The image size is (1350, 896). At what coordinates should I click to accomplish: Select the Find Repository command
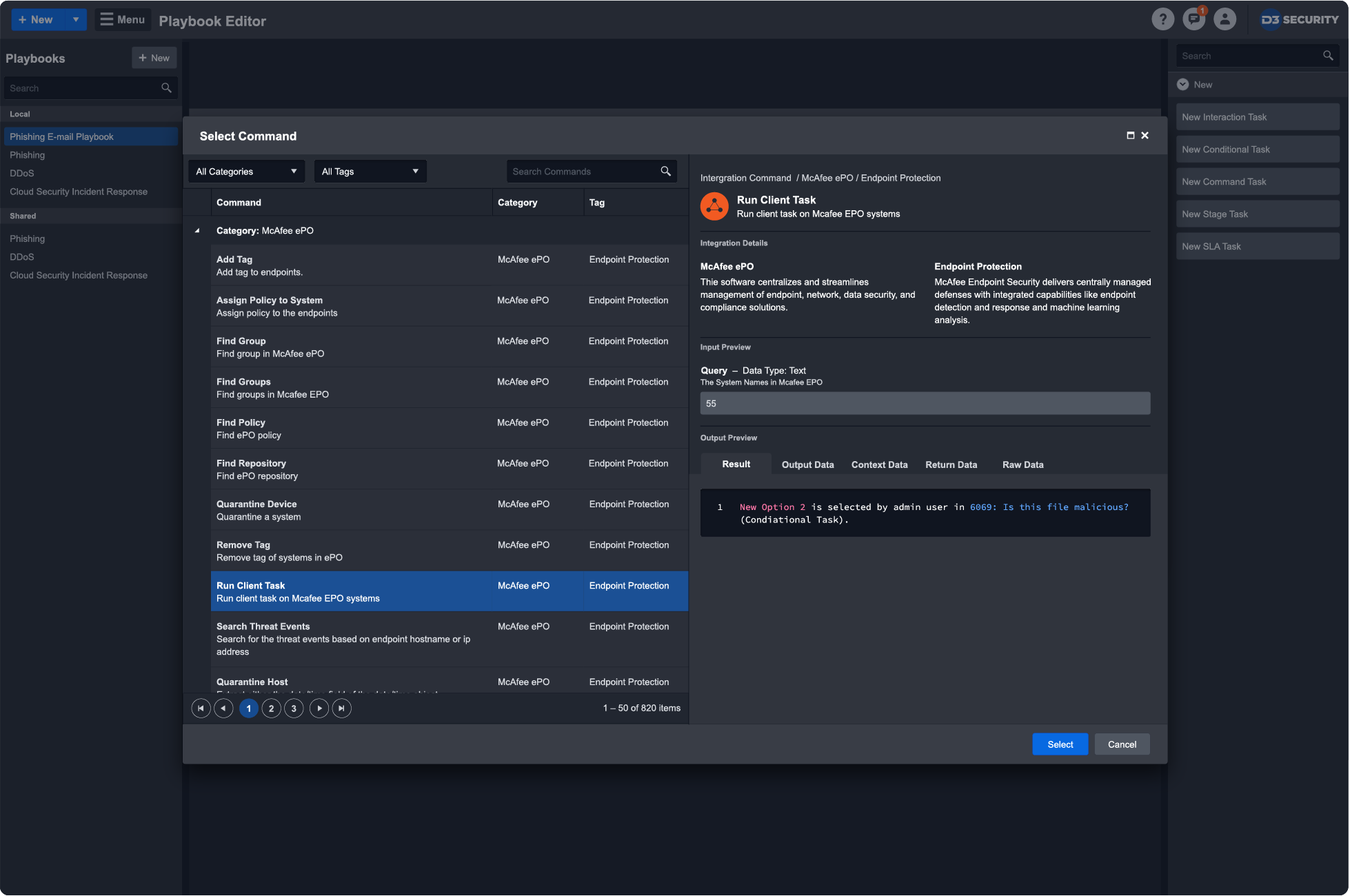click(449, 469)
